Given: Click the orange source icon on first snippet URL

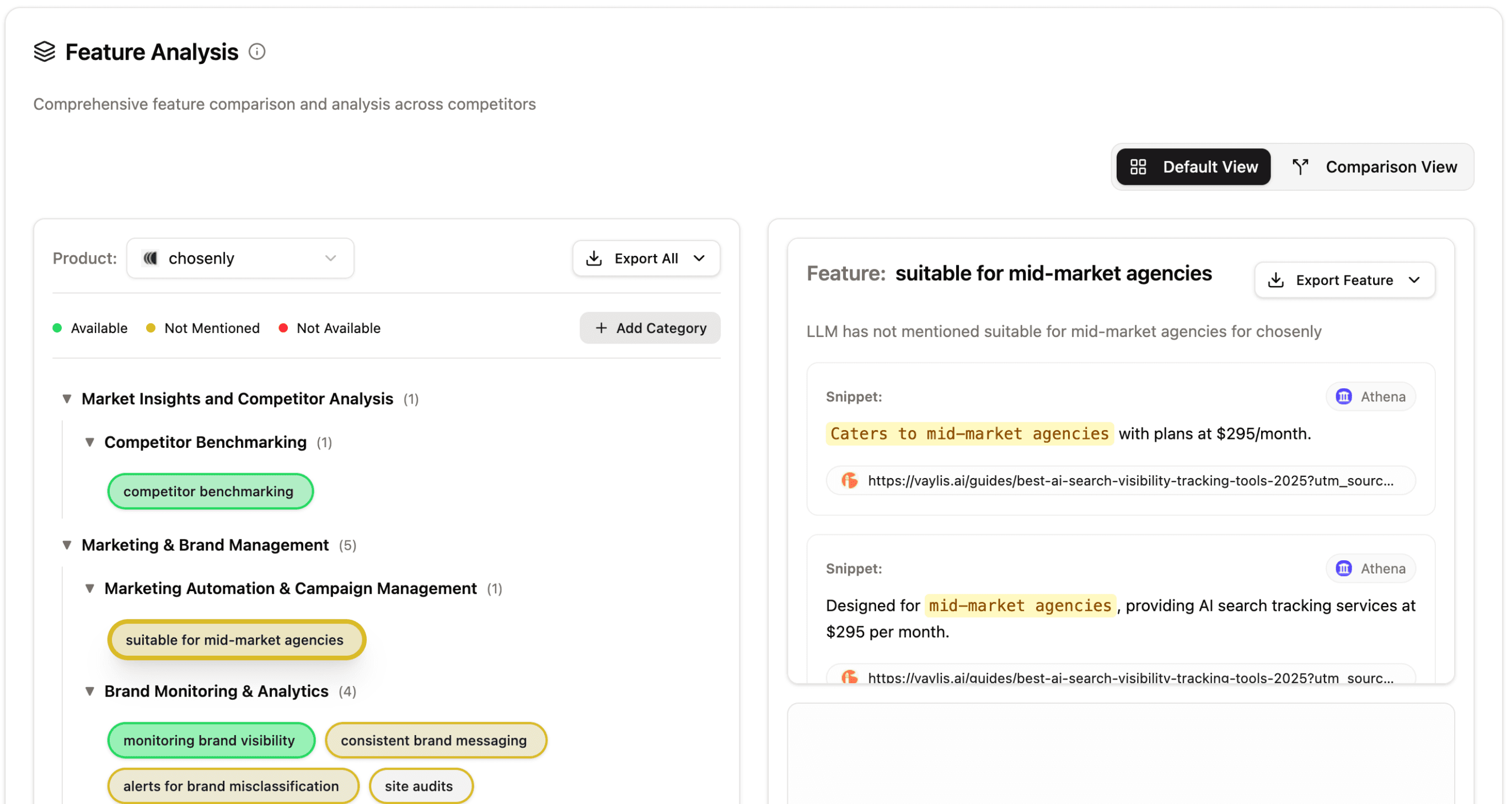Looking at the screenshot, I should (849, 481).
